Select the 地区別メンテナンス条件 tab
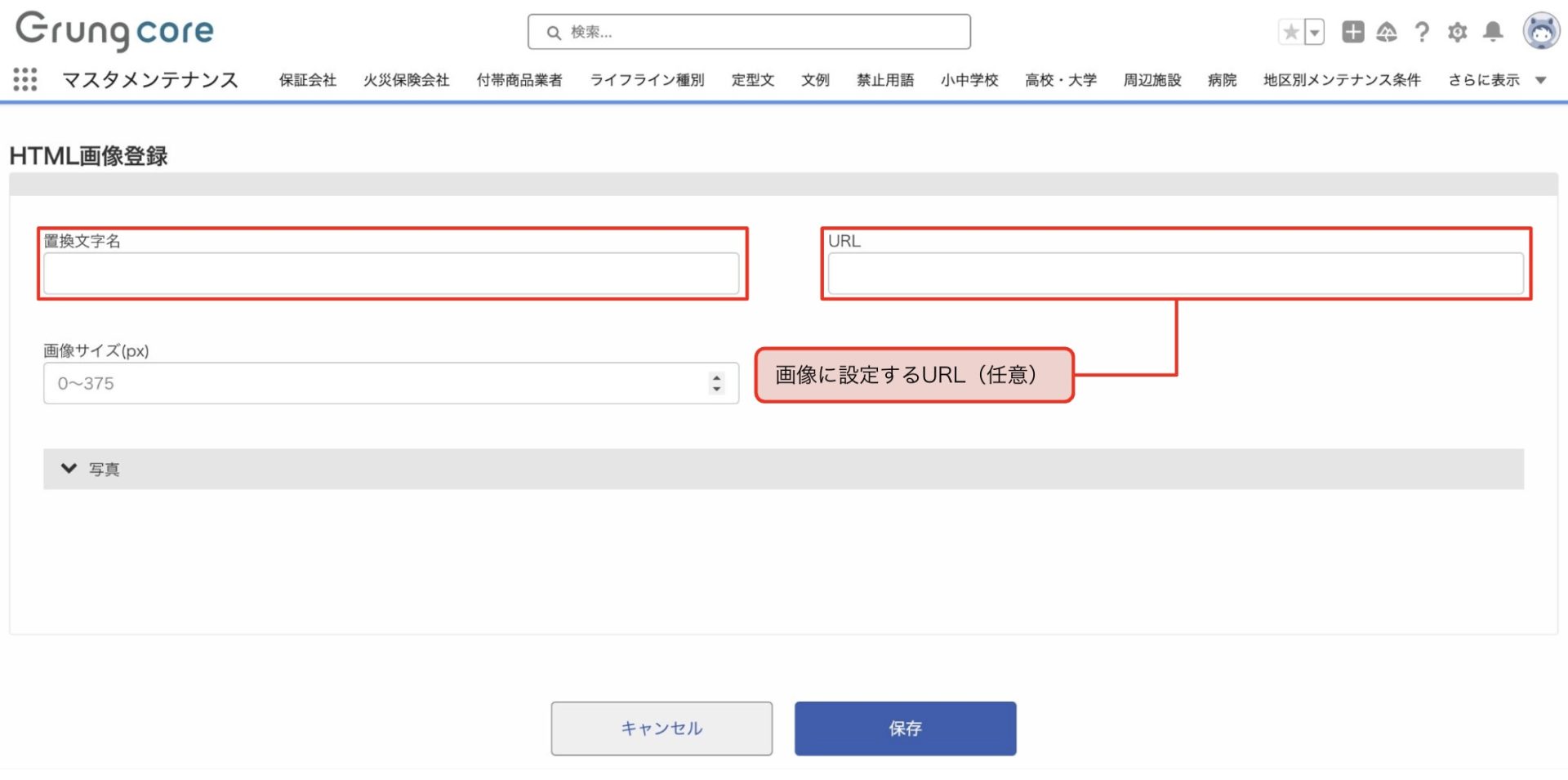The height and width of the screenshot is (780, 1568). click(x=1341, y=80)
